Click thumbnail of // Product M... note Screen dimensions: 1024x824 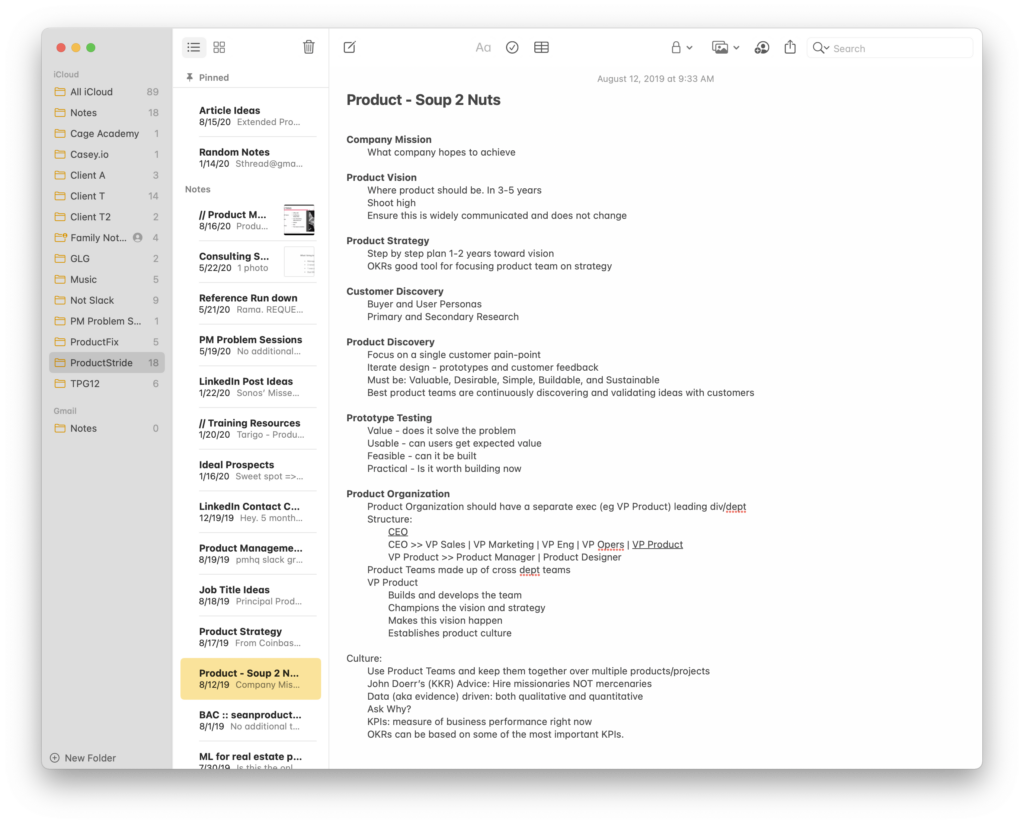pos(299,220)
